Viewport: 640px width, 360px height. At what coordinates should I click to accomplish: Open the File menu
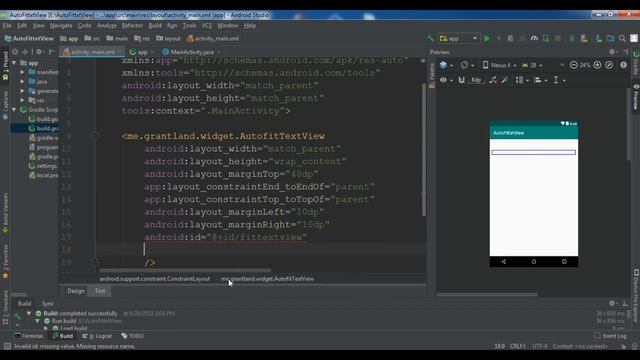pyautogui.click(x=7, y=25)
